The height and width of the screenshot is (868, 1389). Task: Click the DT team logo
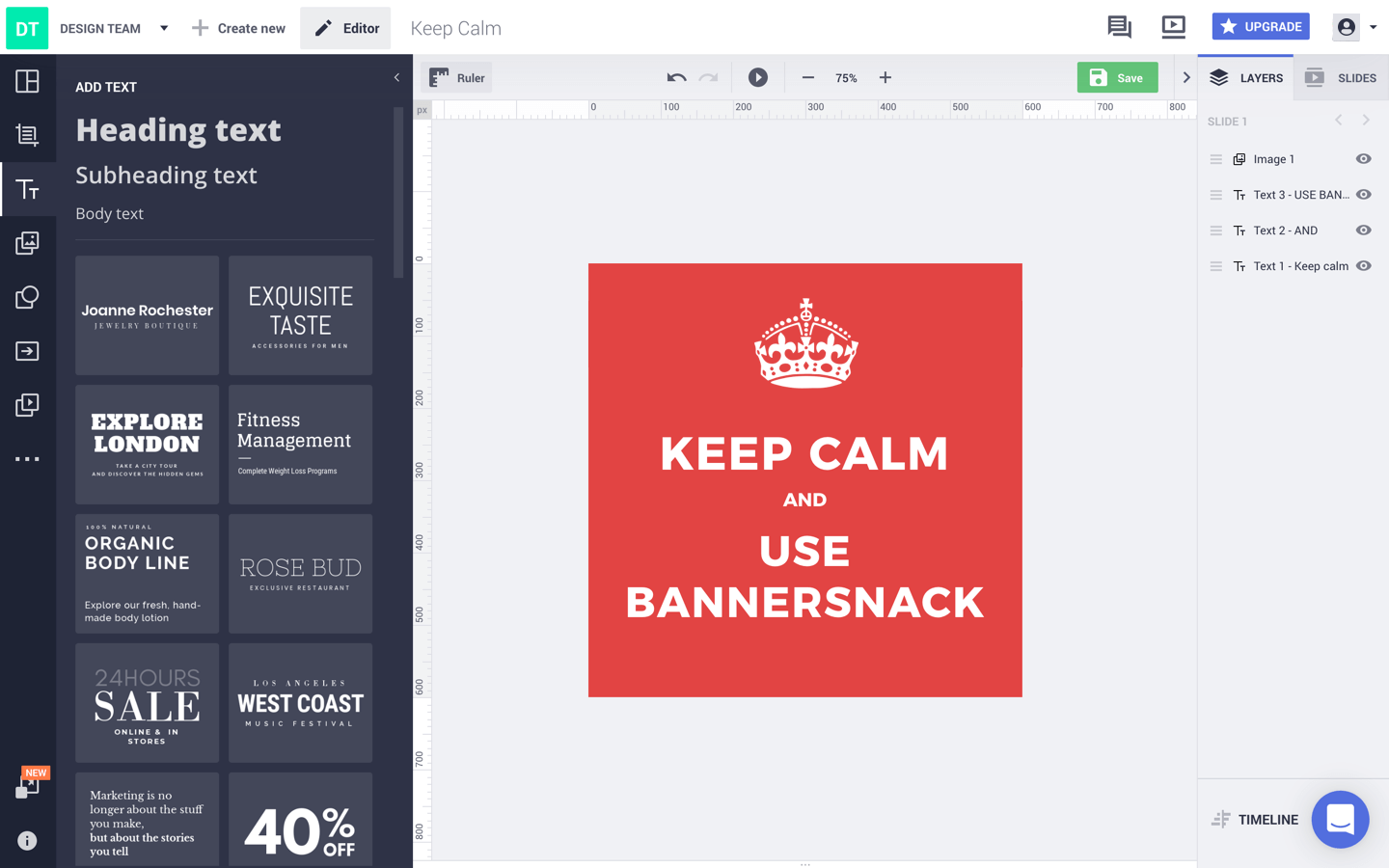coord(27,28)
